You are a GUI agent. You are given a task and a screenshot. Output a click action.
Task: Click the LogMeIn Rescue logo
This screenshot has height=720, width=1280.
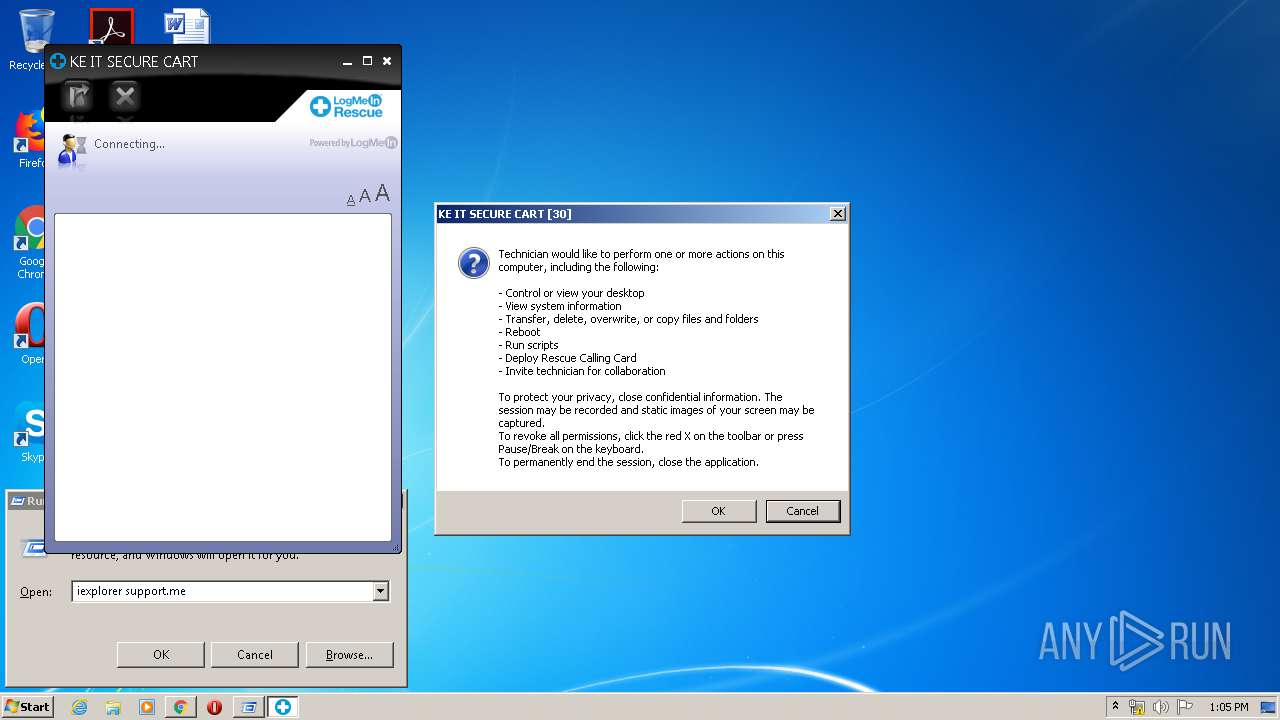(x=347, y=106)
